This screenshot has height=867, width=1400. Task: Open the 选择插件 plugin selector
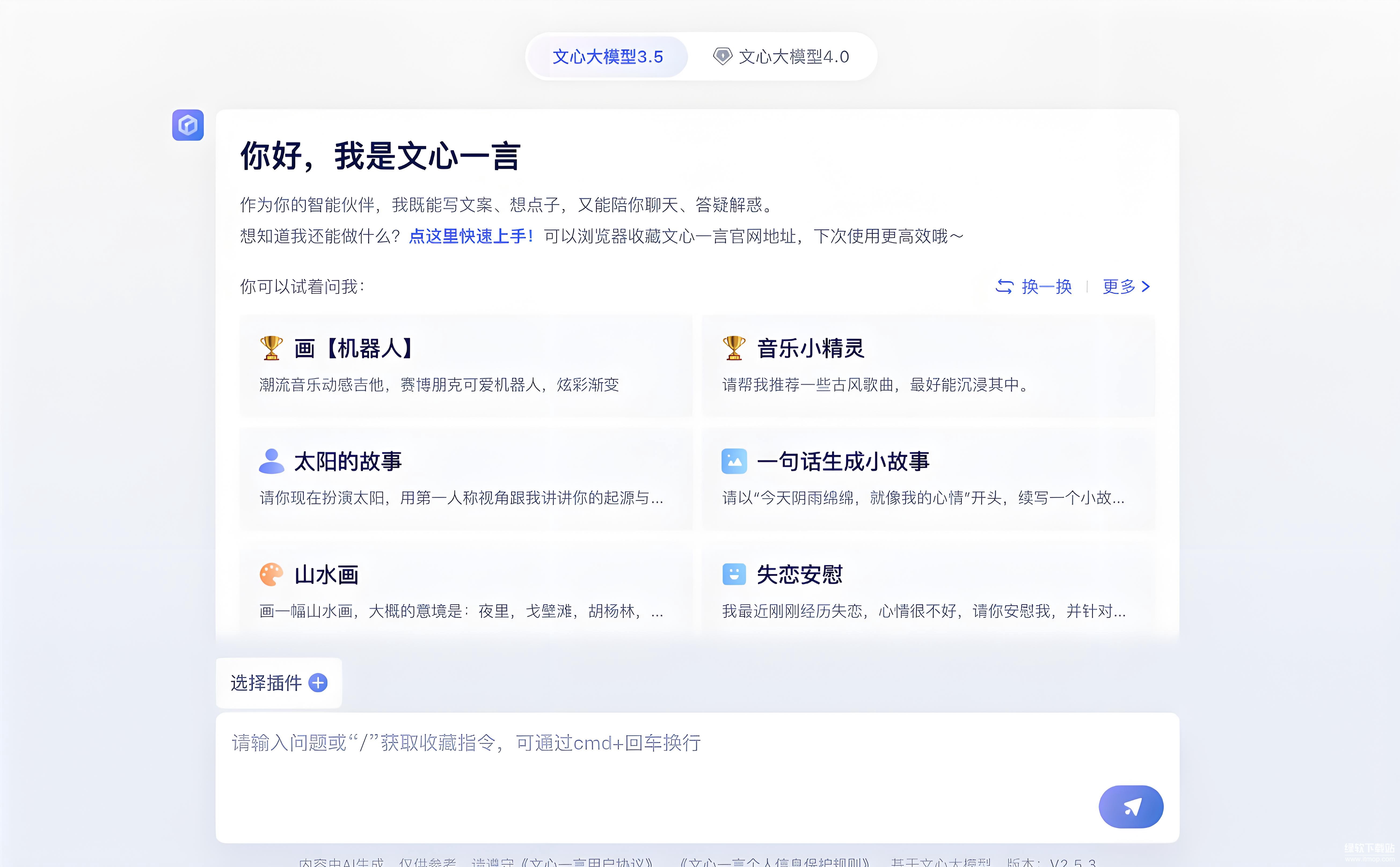(x=279, y=683)
